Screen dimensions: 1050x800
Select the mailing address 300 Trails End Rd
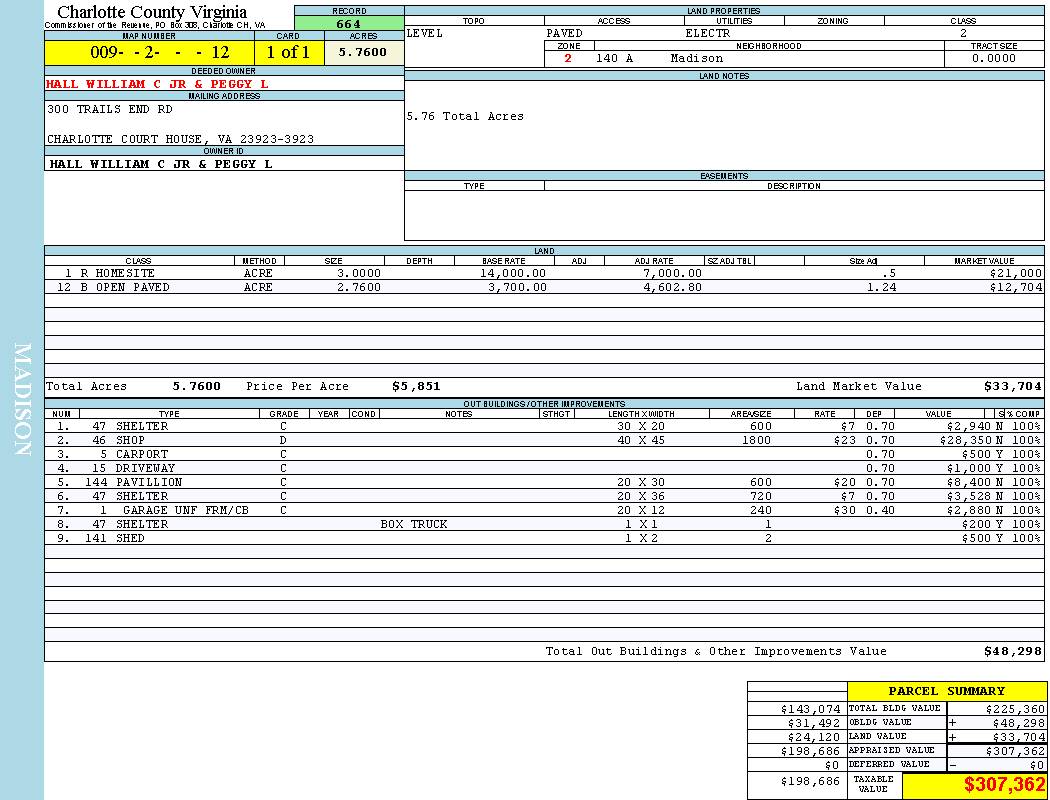[110, 109]
